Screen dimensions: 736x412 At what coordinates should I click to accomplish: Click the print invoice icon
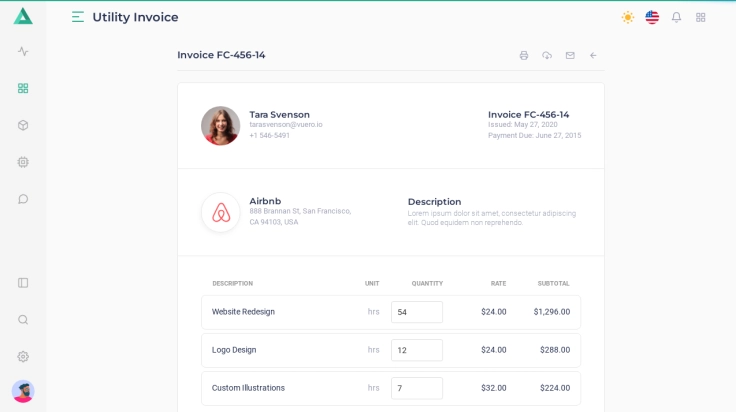[x=524, y=56]
